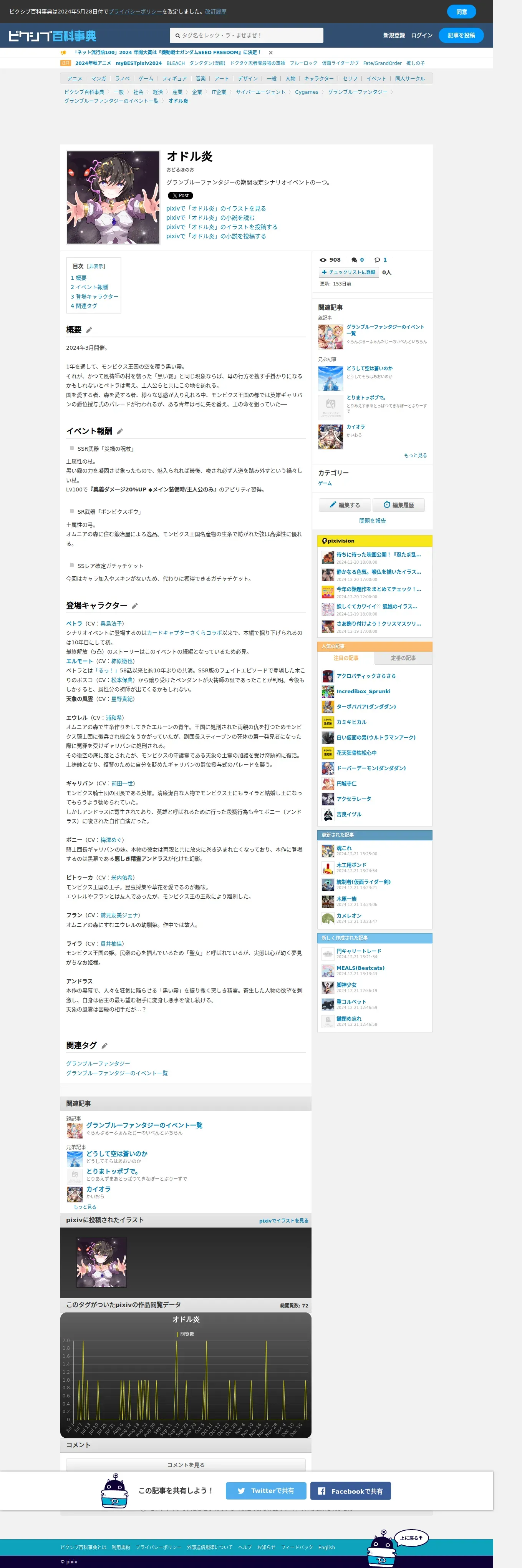The height and width of the screenshot is (1568, 522).
Task: Open the アクロバティックさらさら popular article
Action: pyautogui.click(x=366, y=676)
